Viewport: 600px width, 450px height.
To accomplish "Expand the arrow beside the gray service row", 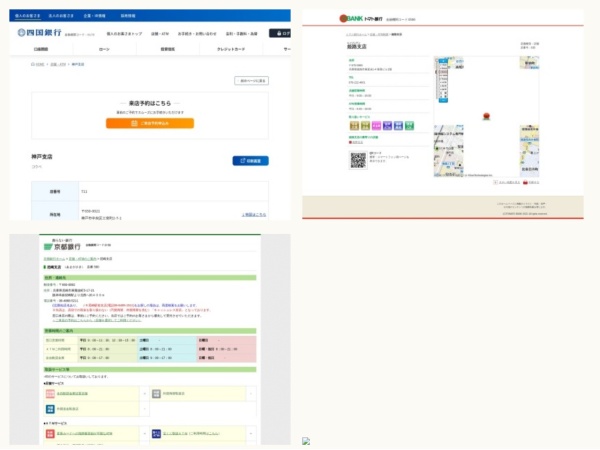I will (251, 394).
